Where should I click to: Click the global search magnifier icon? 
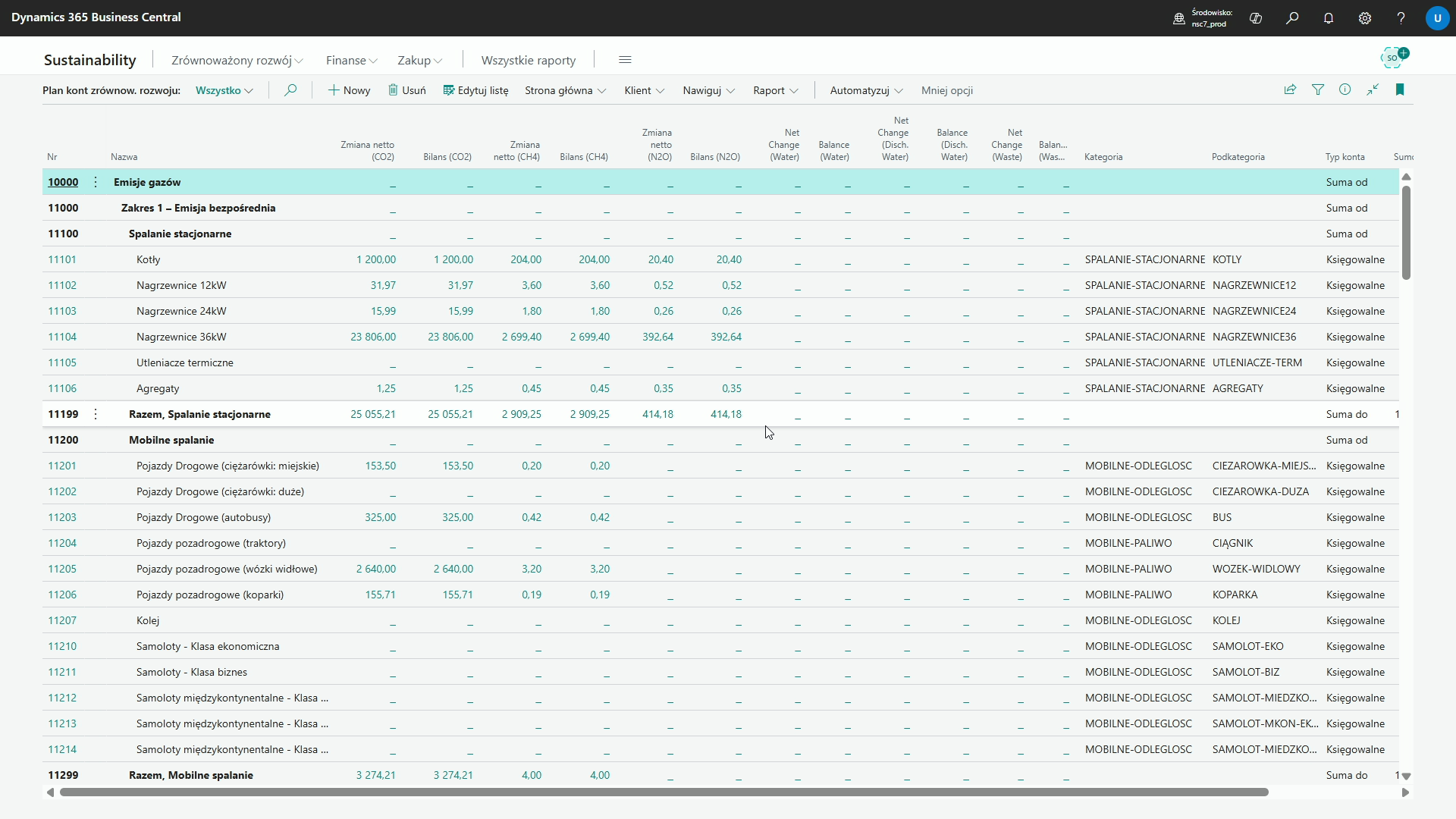click(x=1292, y=18)
